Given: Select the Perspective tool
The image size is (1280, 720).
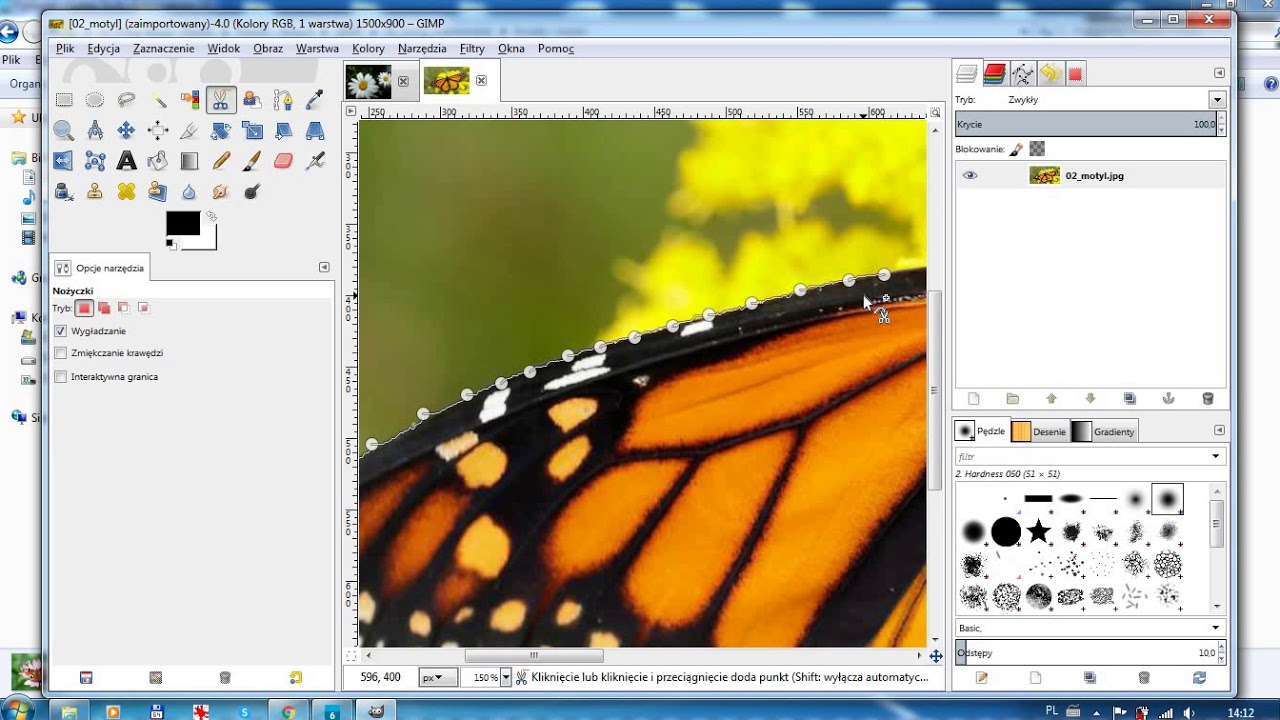Looking at the screenshot, I should (315, 130).
